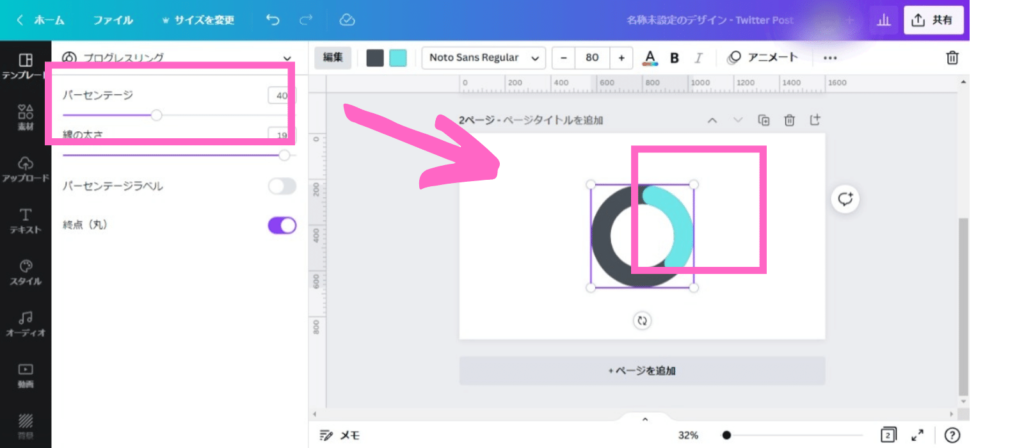Adjust the 線の太さ slider handle
This screenshot has width=1024, height=448.
click(x=284, y=155)
